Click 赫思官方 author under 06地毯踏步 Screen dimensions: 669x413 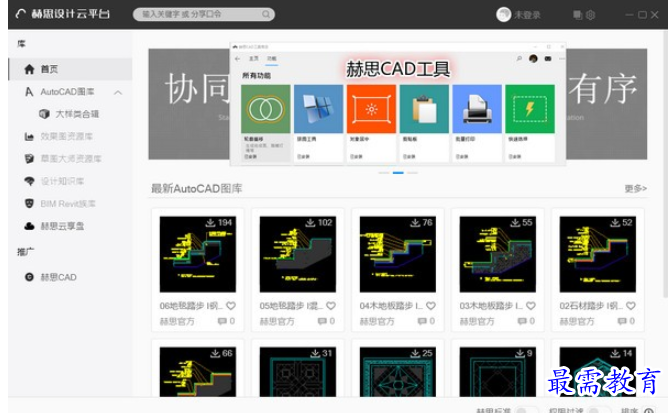[177, 321]
